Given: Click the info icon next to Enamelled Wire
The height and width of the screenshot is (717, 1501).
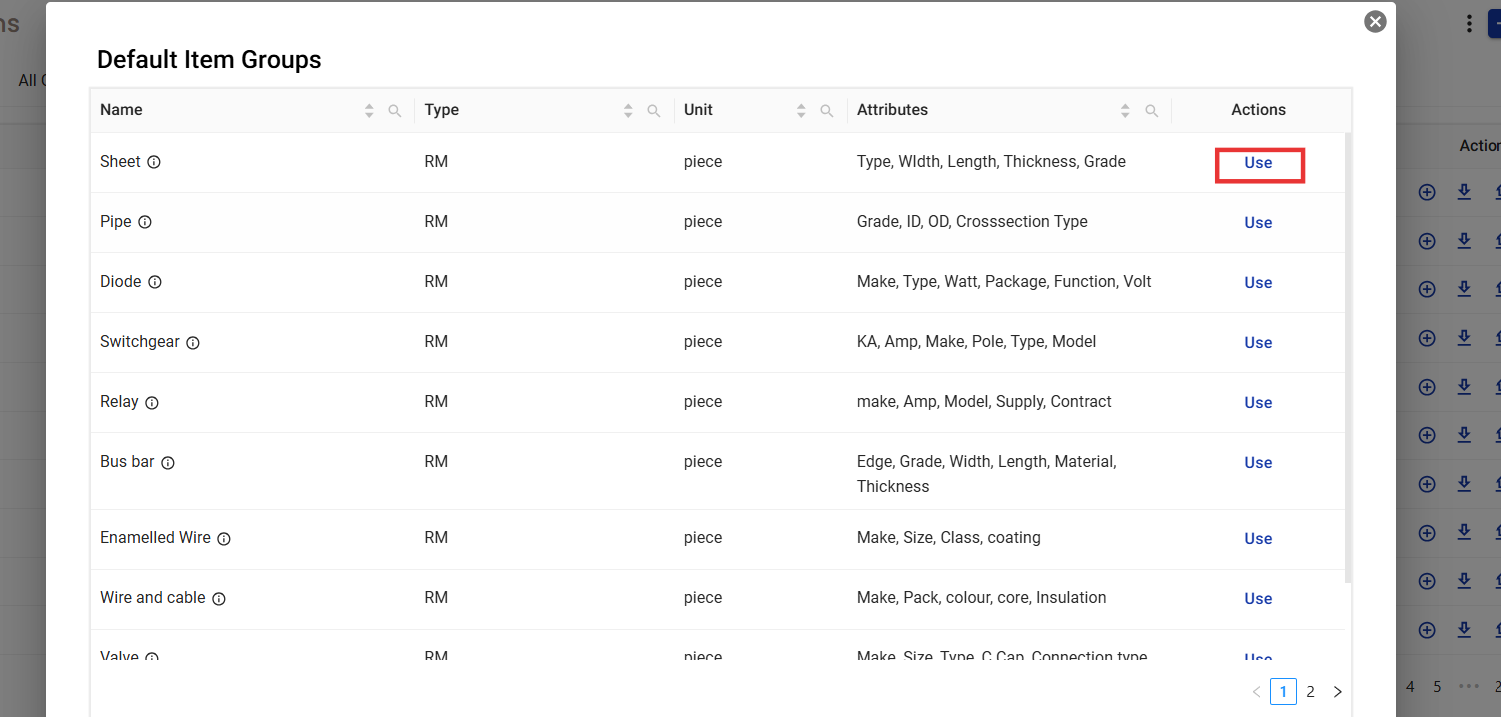Looking at the screenshot, I should click(x=224, y=538).
